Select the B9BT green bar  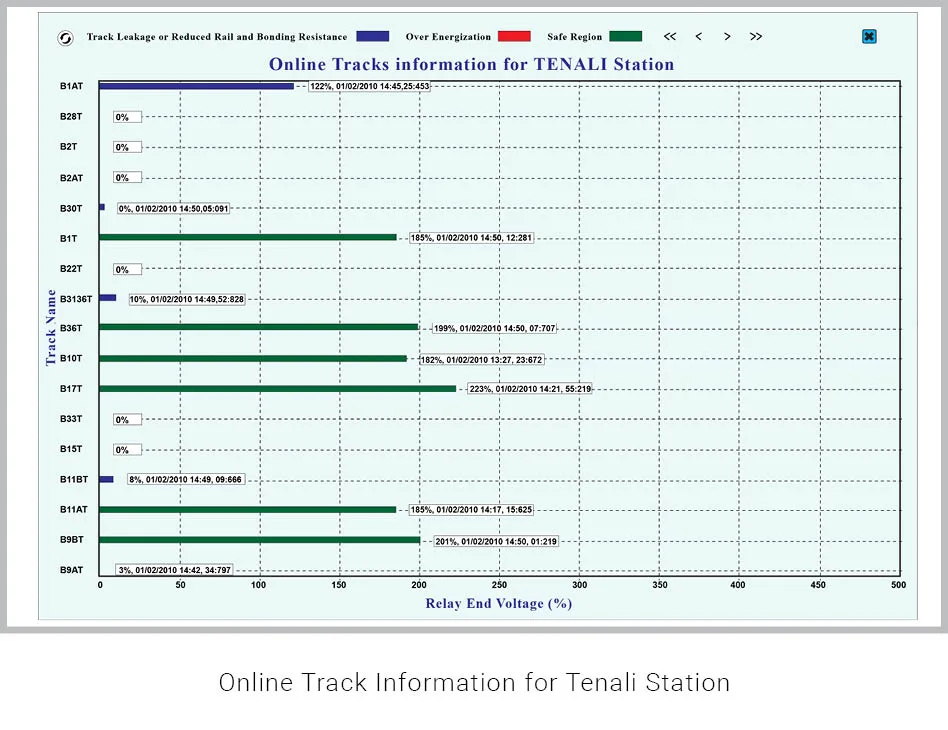260,539
